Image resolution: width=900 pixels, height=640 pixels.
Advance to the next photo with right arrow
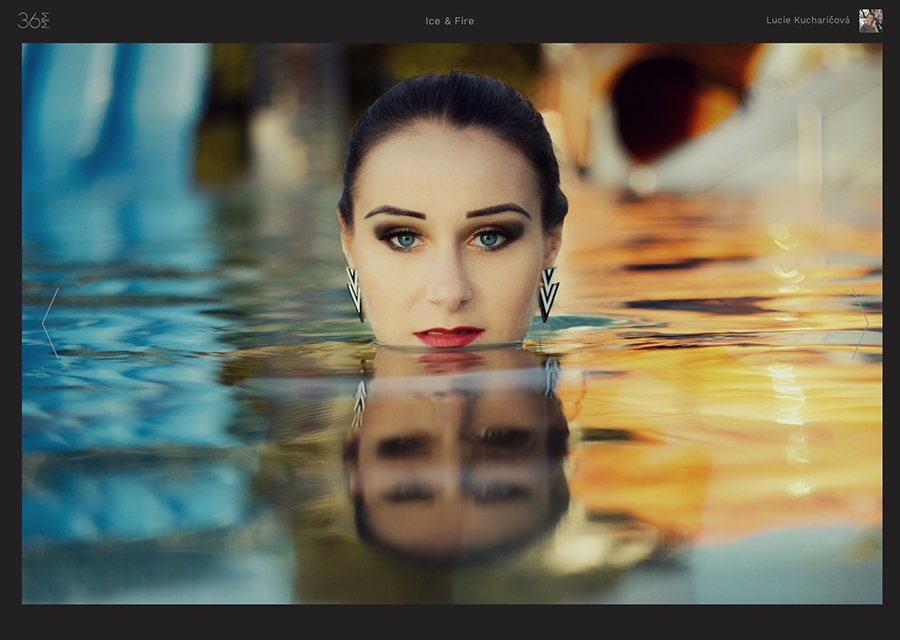(x=859, y=322)
